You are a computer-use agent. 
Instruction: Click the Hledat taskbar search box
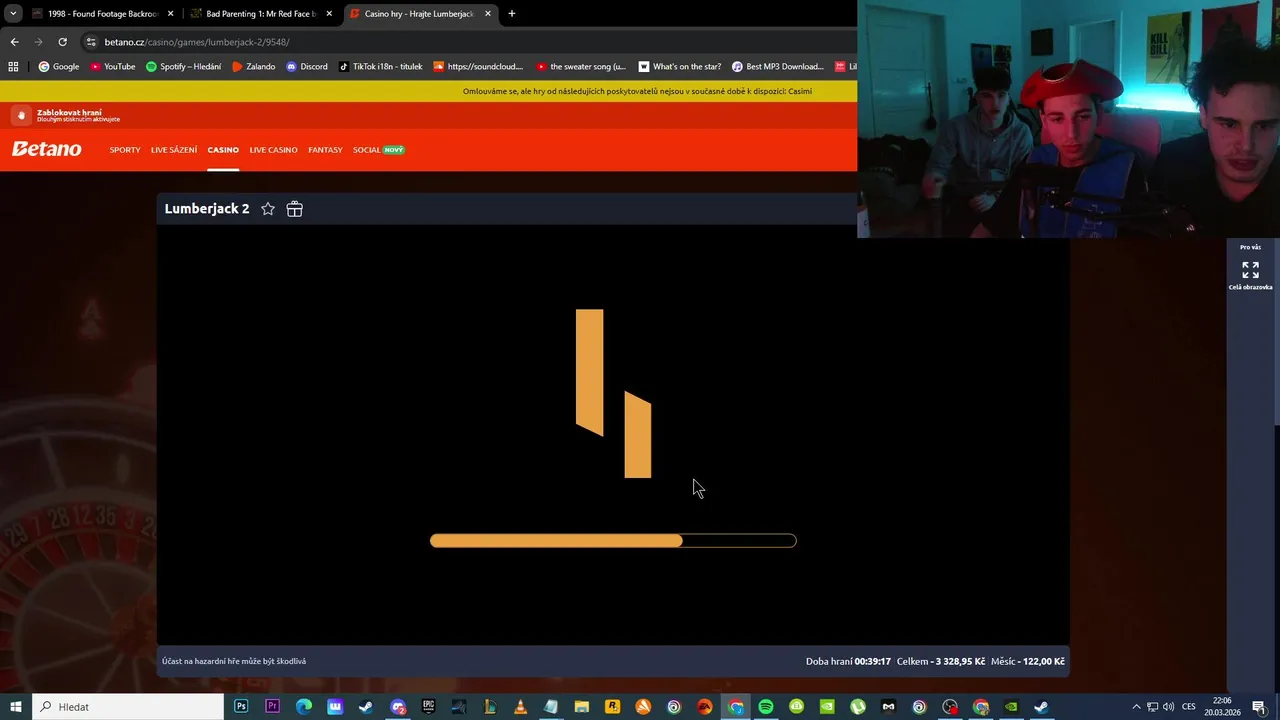pos(128,707)
